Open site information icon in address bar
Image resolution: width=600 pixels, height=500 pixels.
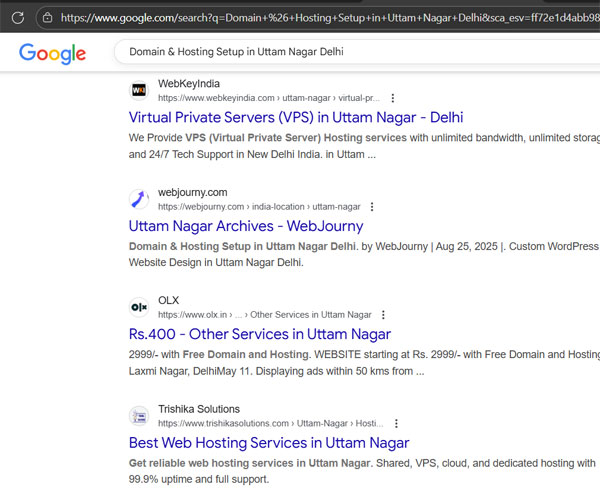point(47,17)
